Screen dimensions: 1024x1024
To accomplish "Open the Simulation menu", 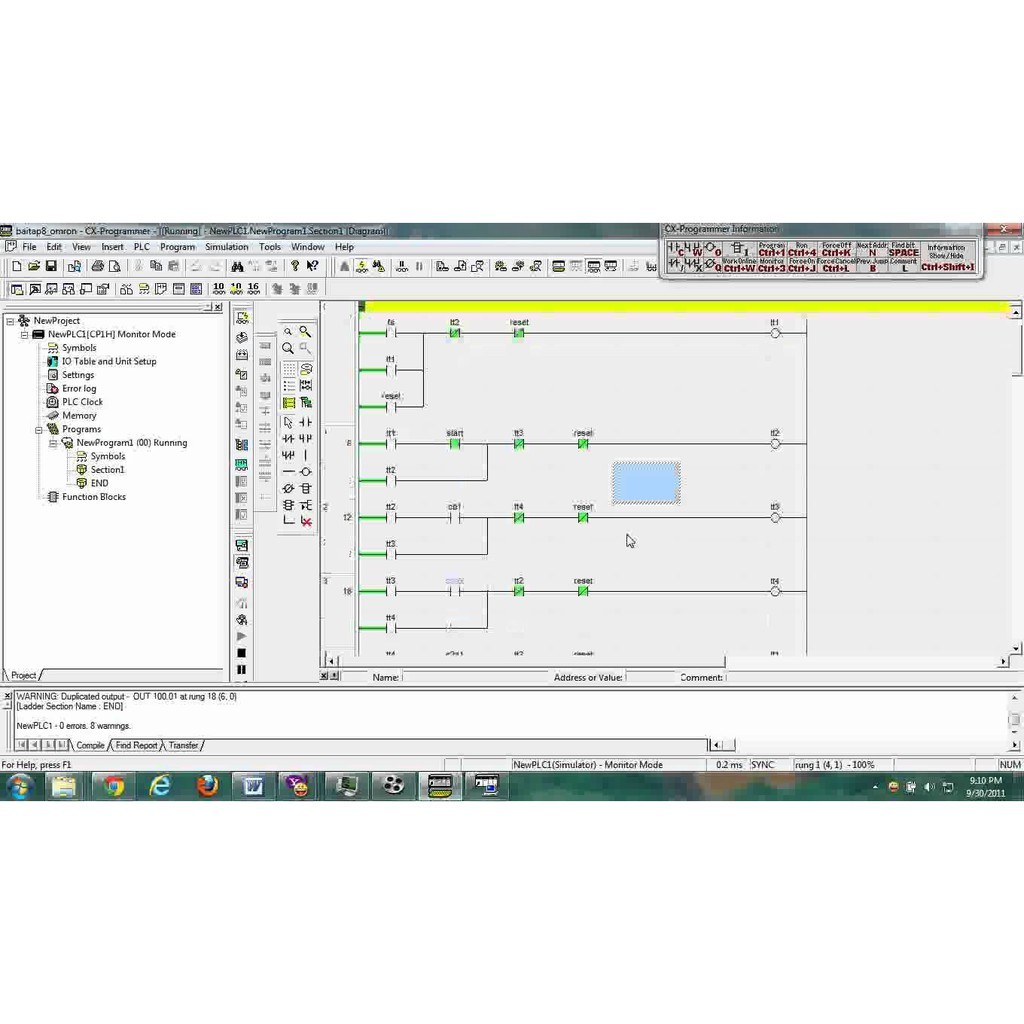I will 227,247.
